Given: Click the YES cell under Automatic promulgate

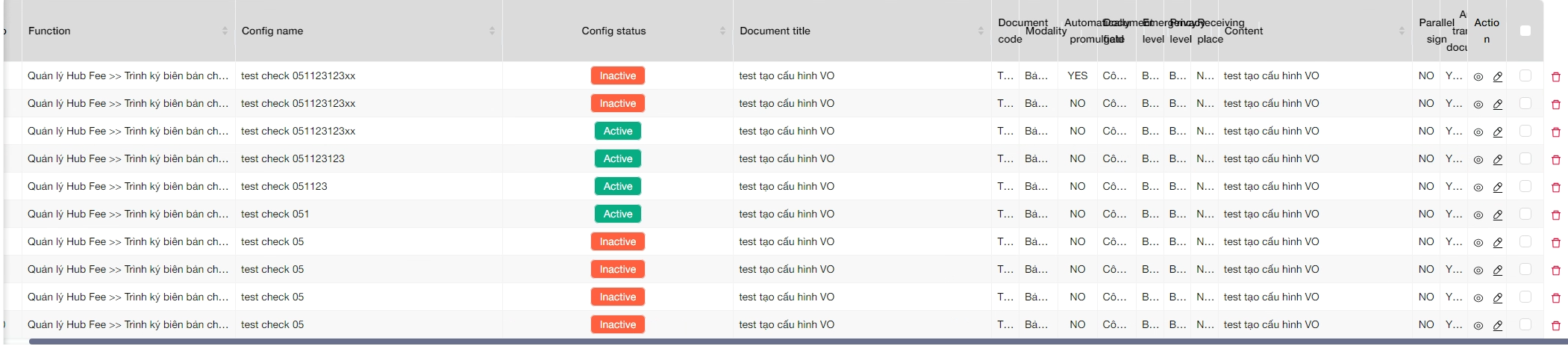Looking at the screenshot, I should tap(1077, 75).
